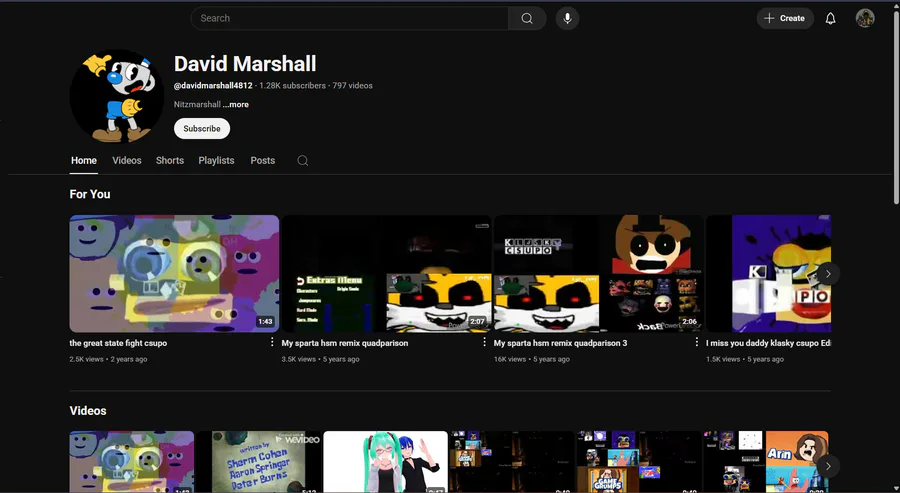Open options menu for 'the great state fight csupo'
This screenshot has height=493, width=900.
[x=272, y=342]
